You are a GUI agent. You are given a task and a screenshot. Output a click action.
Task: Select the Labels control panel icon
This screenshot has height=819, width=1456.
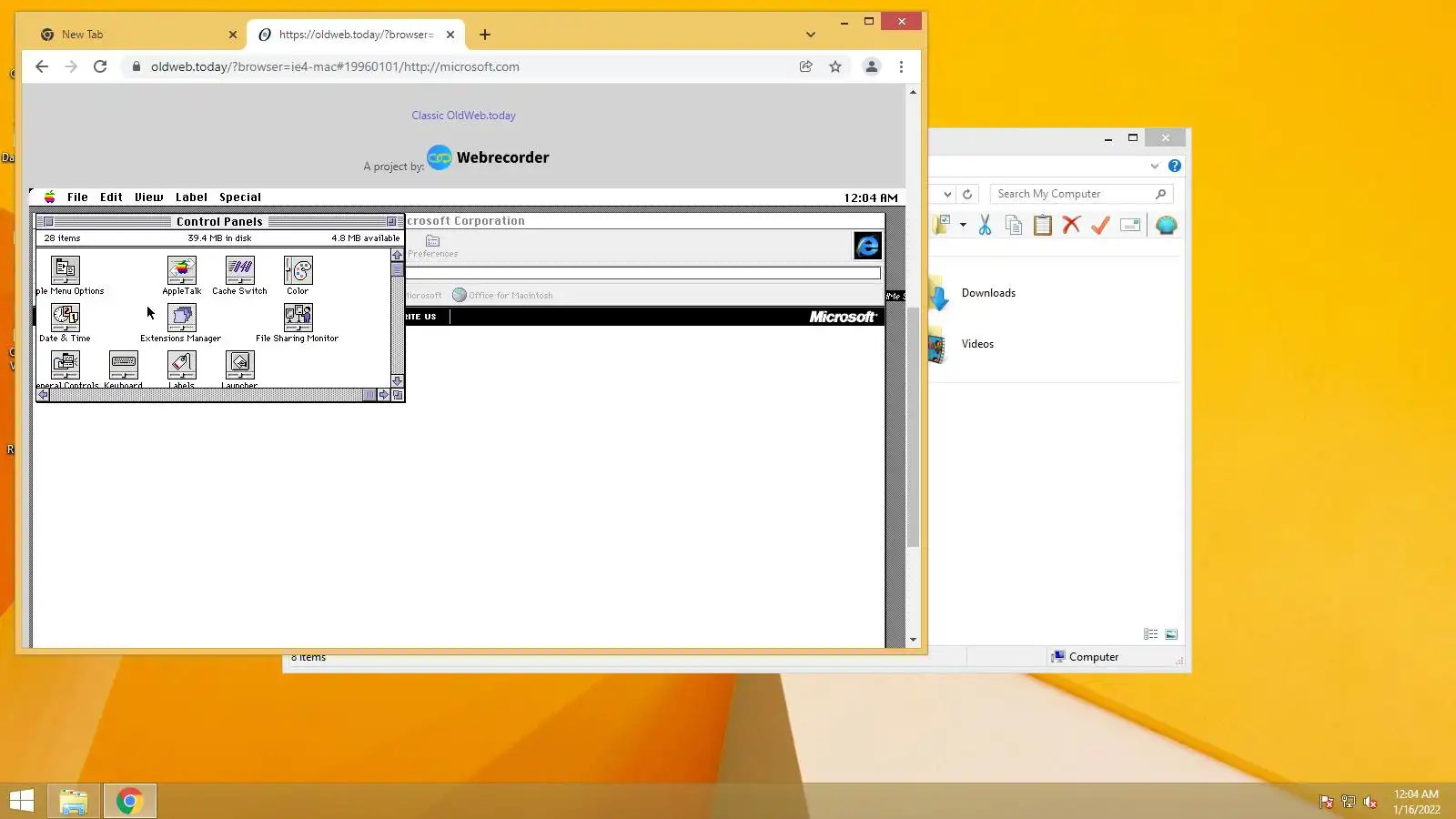pyautogui.click(x=182, y=365)
